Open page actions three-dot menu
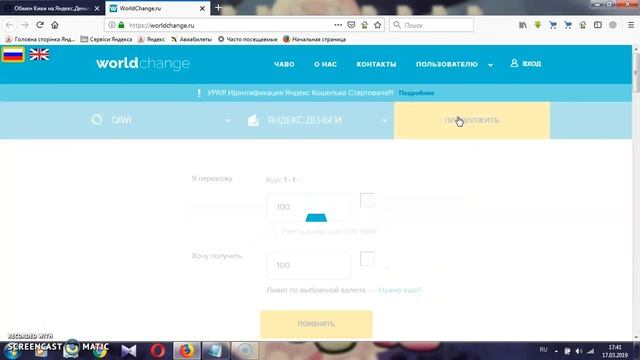The height and width of the screenshot is (360, 640). tap(338, 25)
